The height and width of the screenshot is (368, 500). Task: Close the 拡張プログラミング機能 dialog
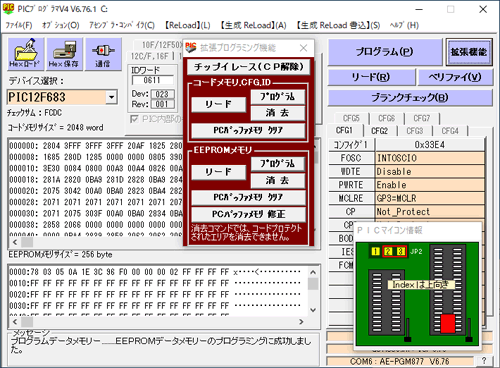[x=303, y=48]
